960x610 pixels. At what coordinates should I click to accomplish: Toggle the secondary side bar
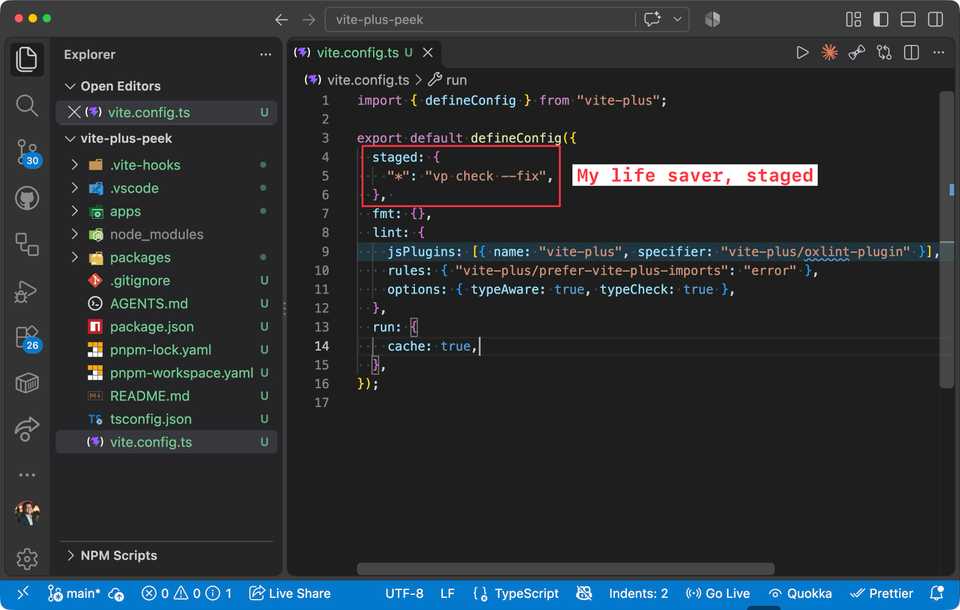coord(936,19)
